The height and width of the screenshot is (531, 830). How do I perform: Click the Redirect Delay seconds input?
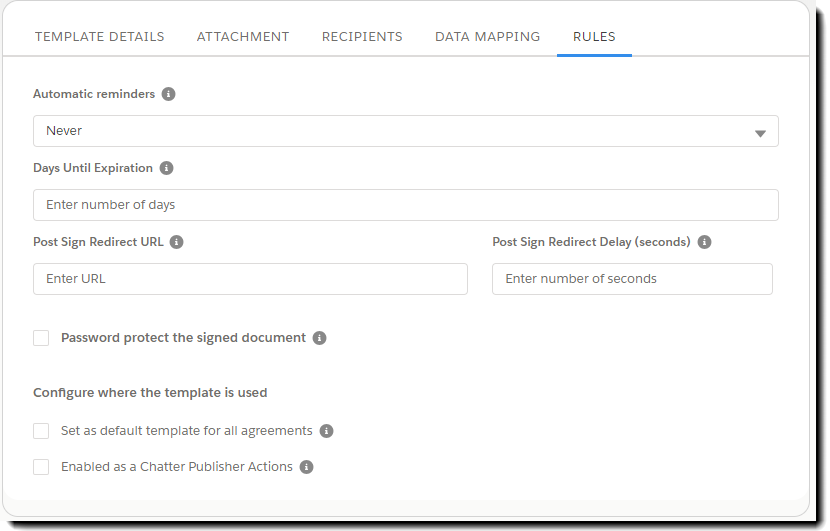(632, 279)
